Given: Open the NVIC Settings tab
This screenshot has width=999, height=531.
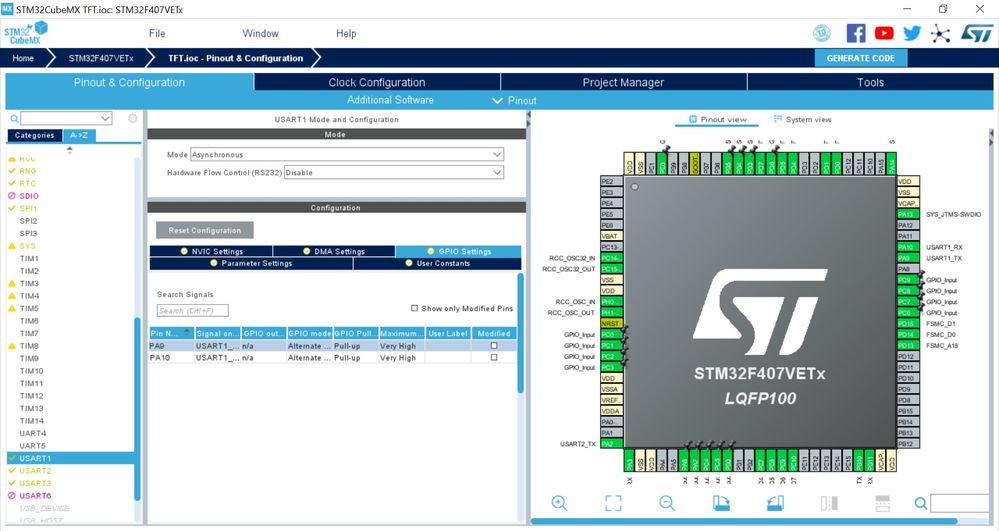Looking at the screenshot, I should (211, 251).
